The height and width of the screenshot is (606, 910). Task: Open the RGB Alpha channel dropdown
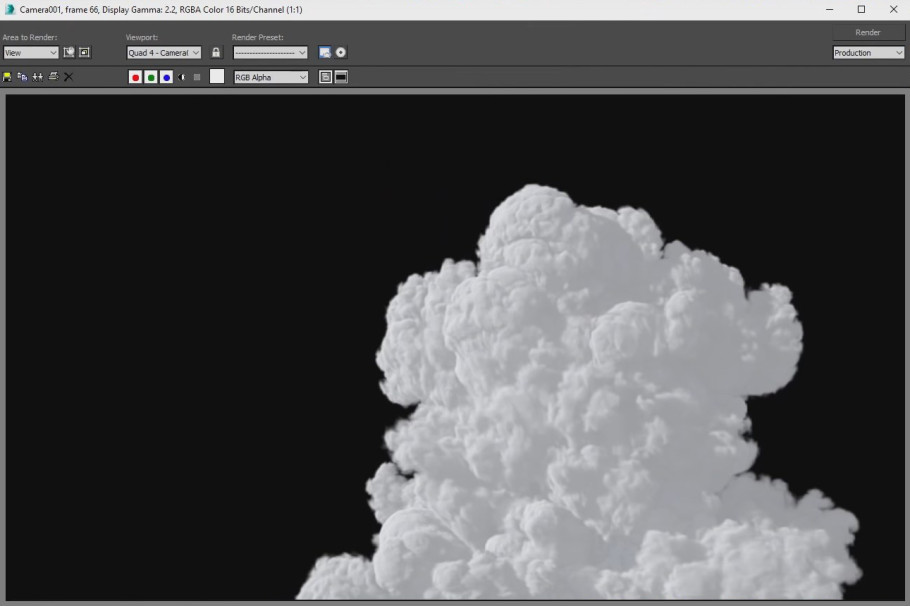tap(271, 77)
